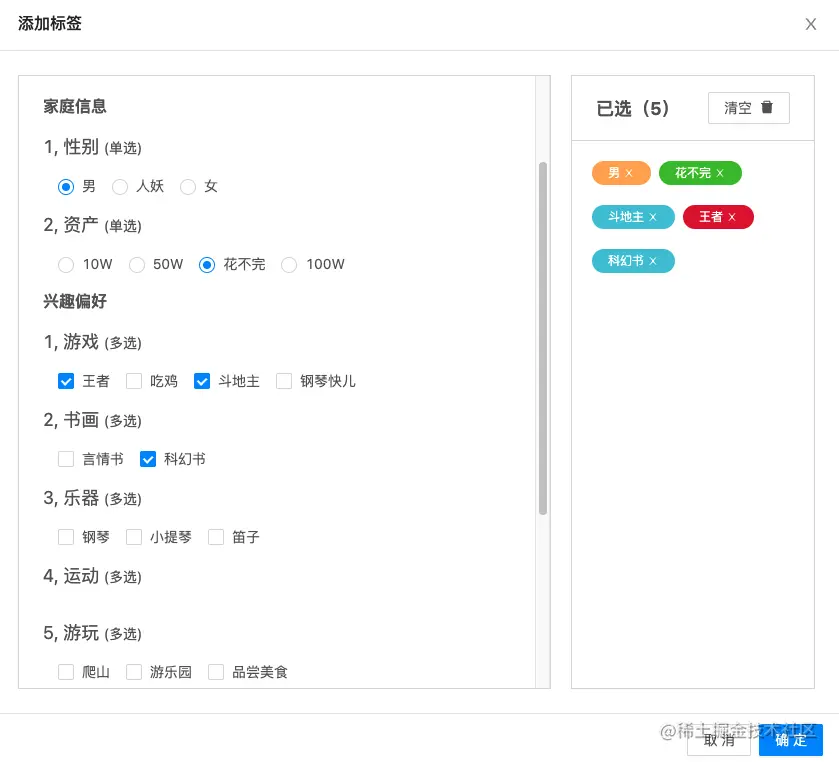Click the green 花不完 tag label
Viewport: 839px width, 762px height.
point(693,173)
